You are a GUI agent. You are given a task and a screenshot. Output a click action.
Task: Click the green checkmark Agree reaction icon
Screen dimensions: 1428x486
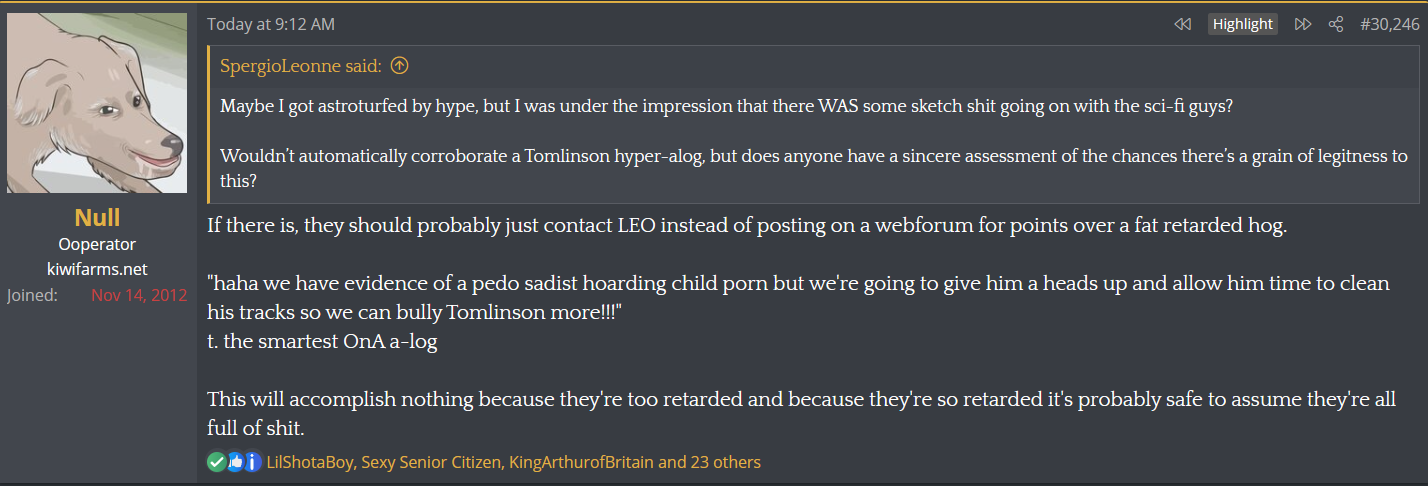[216, 462]
